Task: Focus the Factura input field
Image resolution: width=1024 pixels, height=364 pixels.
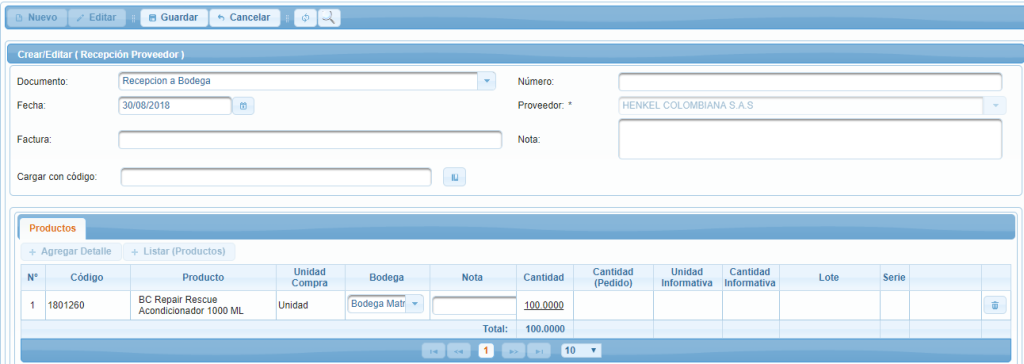Action: click(x=310, y=139)
